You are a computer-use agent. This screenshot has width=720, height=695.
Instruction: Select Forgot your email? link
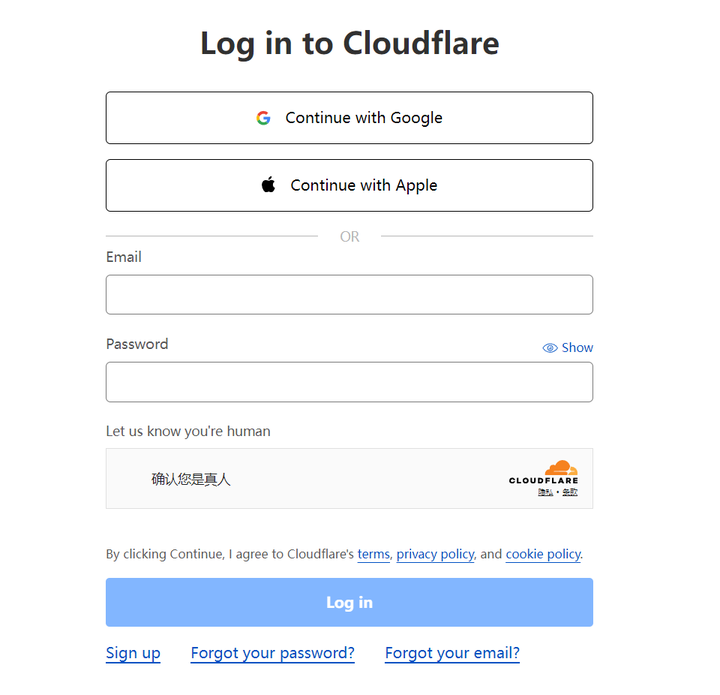(x=452, y=653)
